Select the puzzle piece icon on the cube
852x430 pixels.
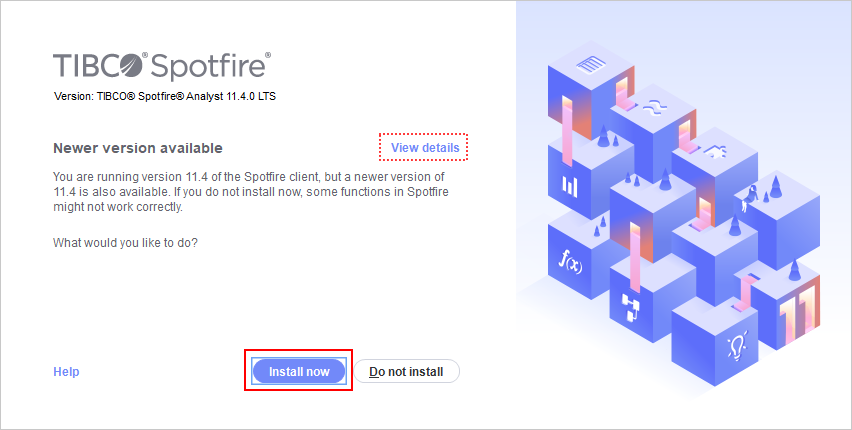pyautogui.click(x=715, y=152)
